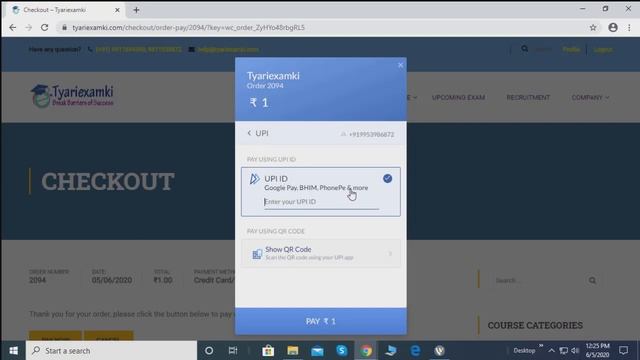Screen dimensions: 640x360
Task: Open Skype from taskbar
Action: click(x=342, y=350)
